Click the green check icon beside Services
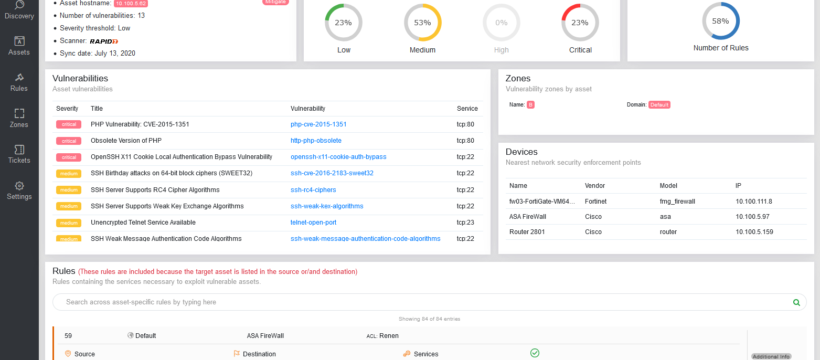The height and width of the screenshot is (360, 820). 534,353
